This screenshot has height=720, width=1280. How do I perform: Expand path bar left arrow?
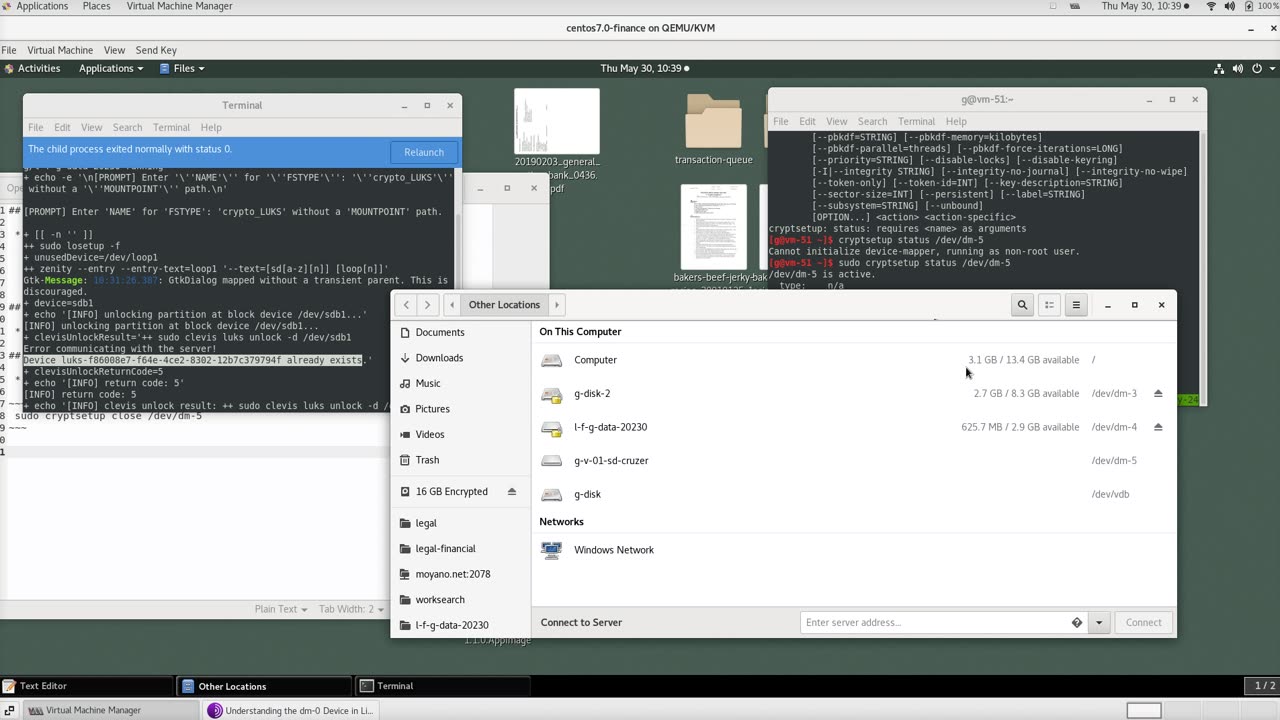[452, 305]
